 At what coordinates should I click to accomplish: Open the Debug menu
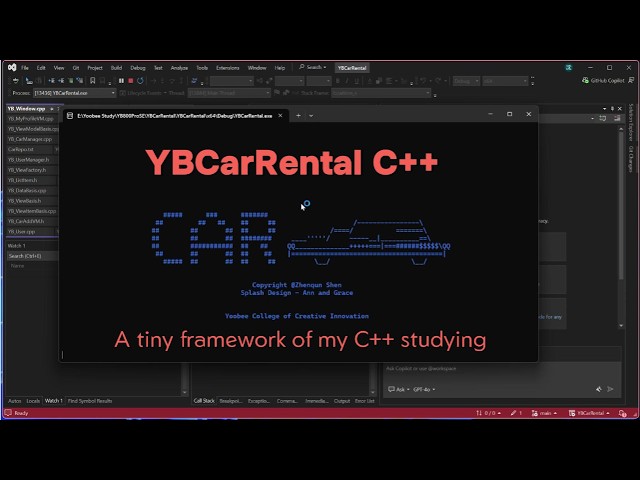pyautogui.click(x=138, y=68)
